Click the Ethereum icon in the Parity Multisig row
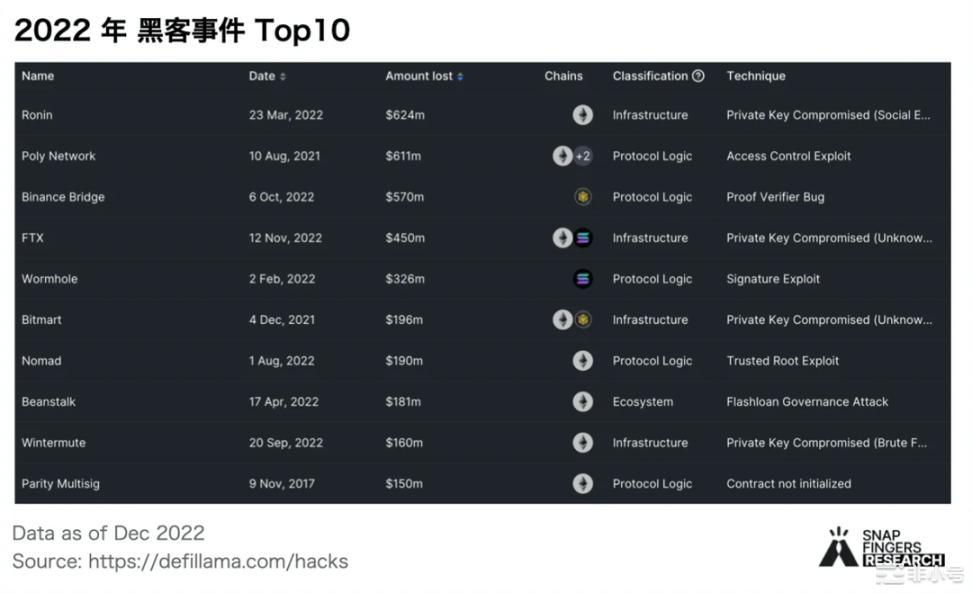Viewport: 972px width, 593px height. (582, 484)
